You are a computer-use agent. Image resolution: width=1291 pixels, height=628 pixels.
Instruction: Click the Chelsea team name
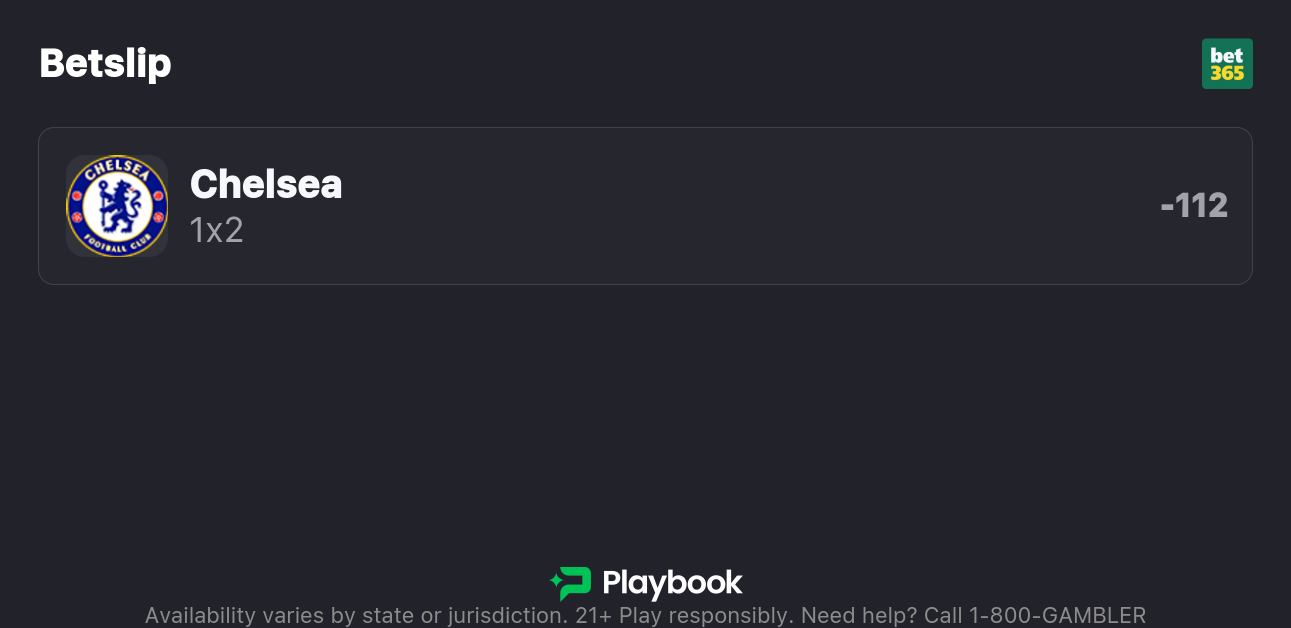(x=266, y=184)
